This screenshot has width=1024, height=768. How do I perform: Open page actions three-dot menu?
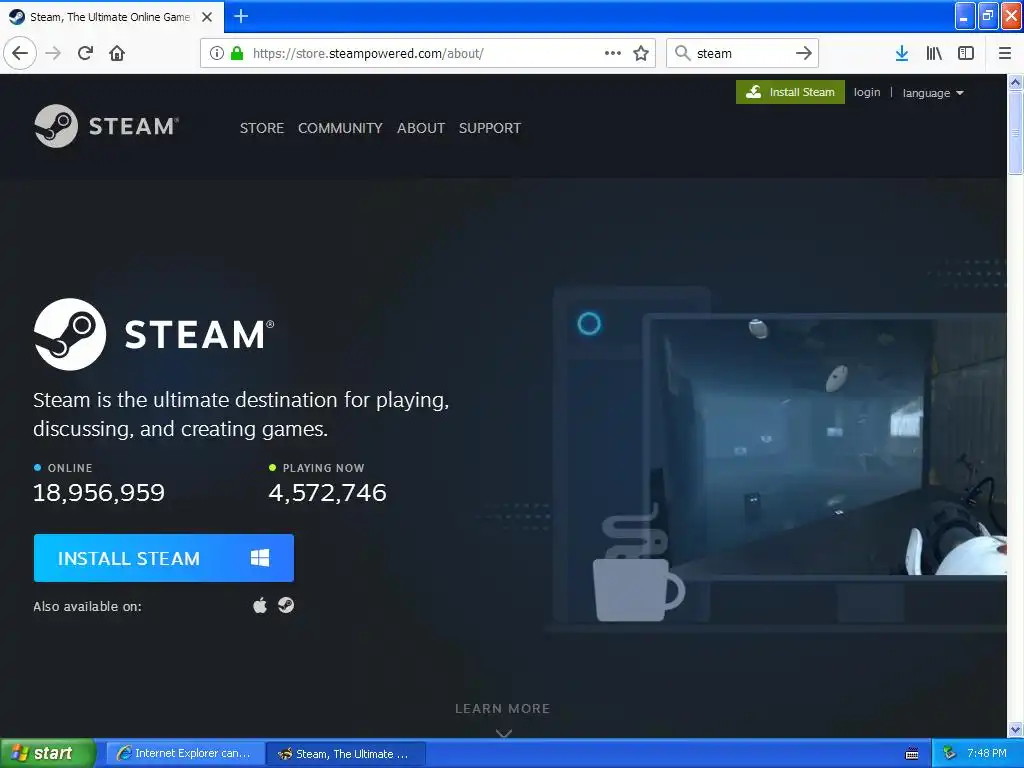[613, 53]
